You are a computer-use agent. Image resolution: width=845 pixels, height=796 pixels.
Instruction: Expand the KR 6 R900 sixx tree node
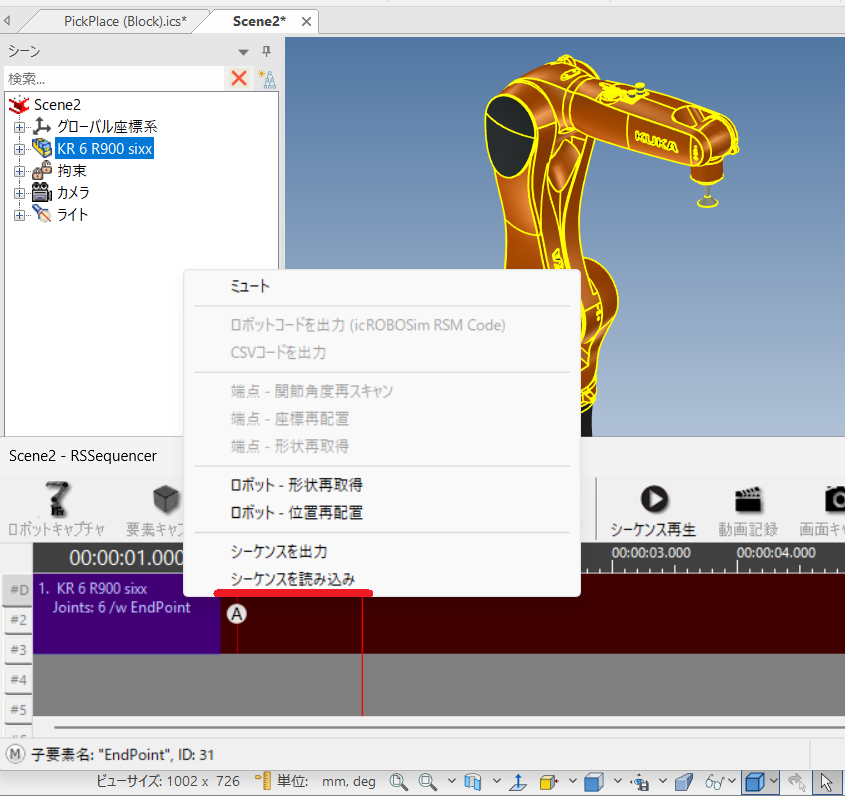pos(19,149)
